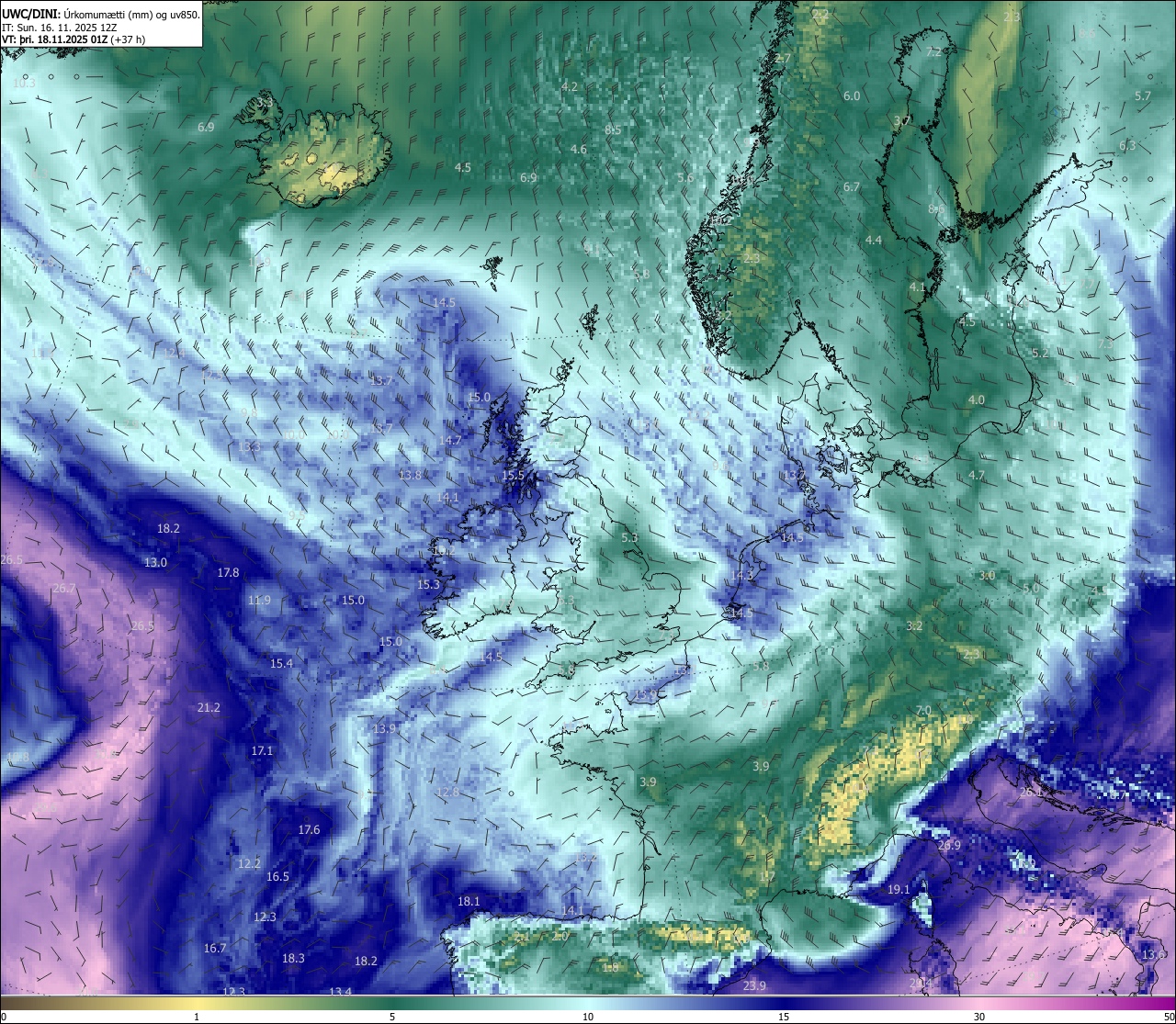Click the 4.7 map value
The image size is (1176, 1024).
(977, 475)
